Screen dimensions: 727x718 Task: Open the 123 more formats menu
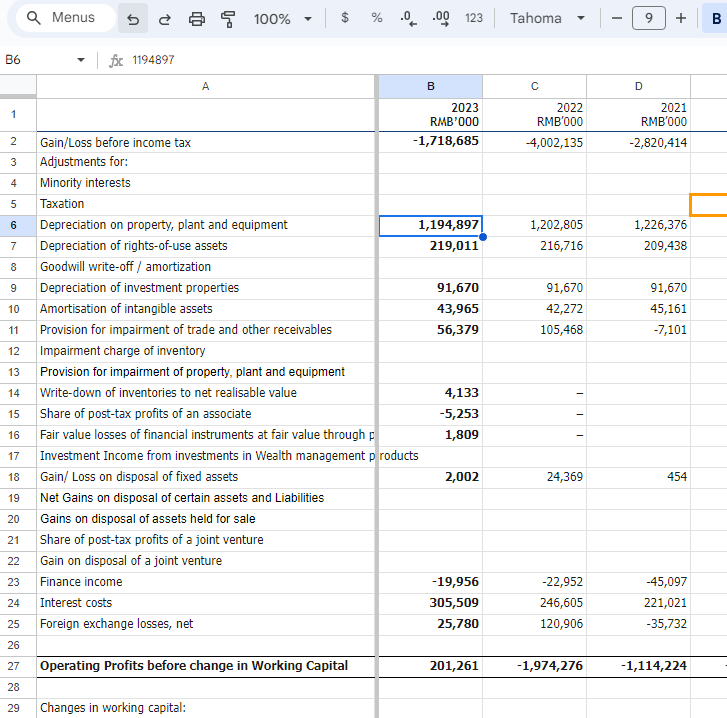pyautogui.click(x=474, y=18)
